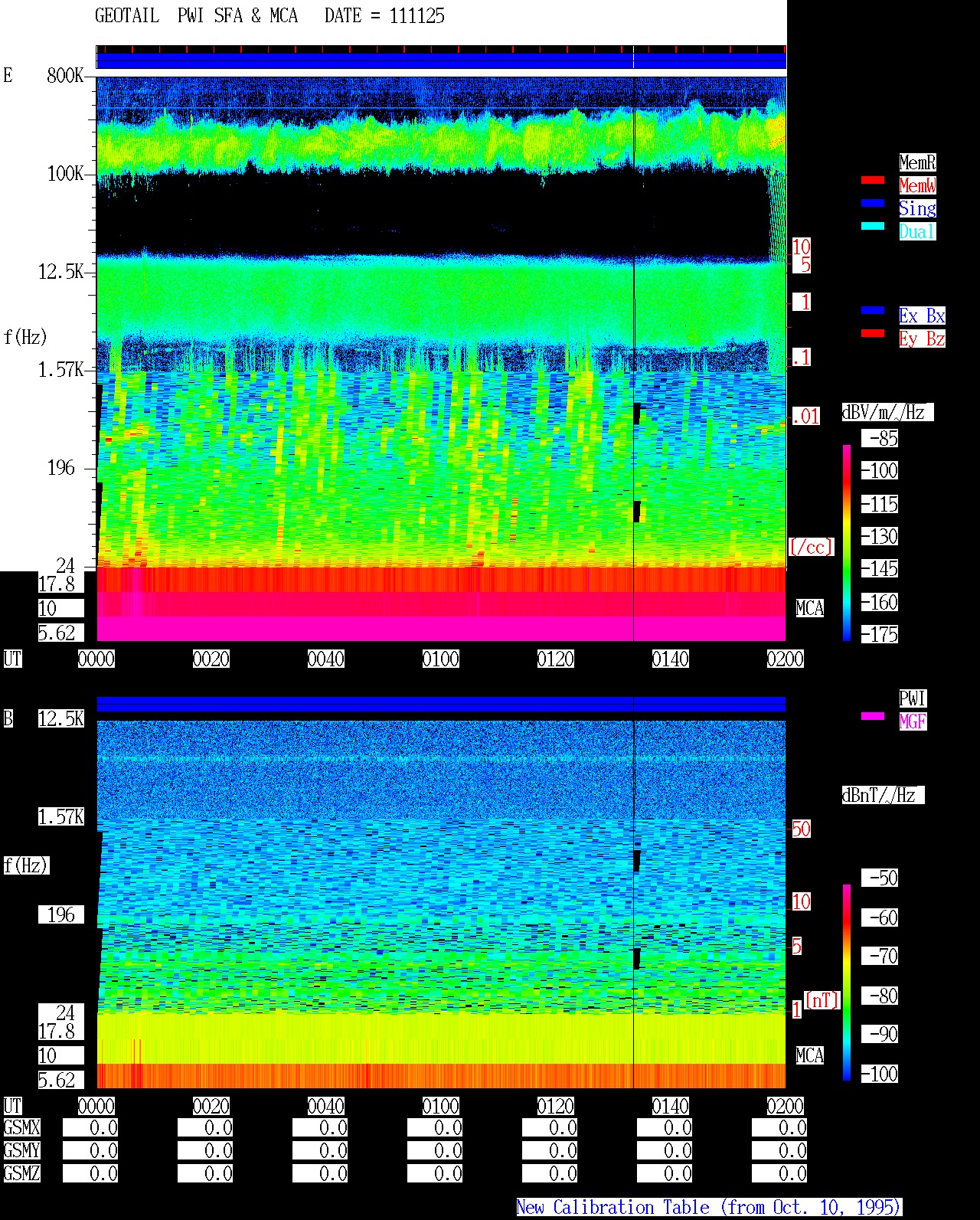The width and height of the screenshot is (980, 1220).
Task: Click the 0100 time label under E panel
Action: 441,659
